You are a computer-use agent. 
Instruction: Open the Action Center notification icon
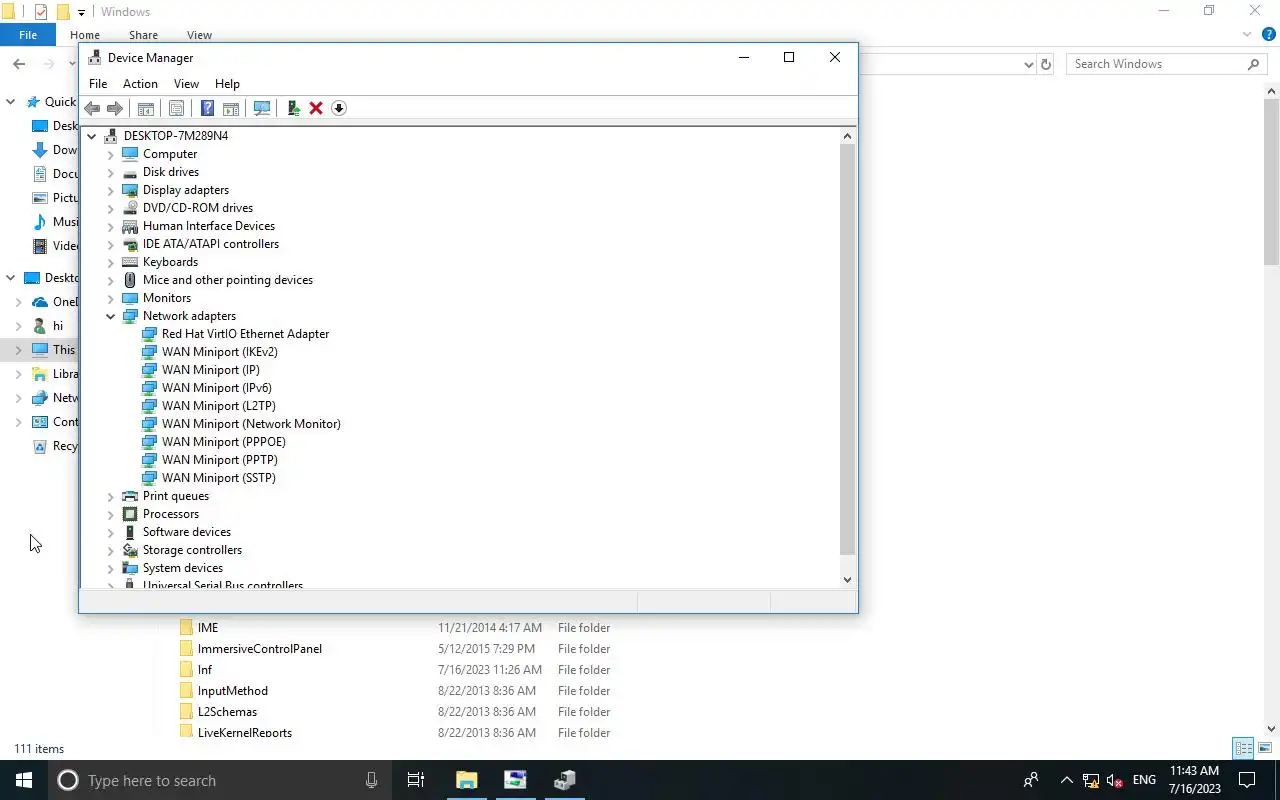click(1247, 780)
